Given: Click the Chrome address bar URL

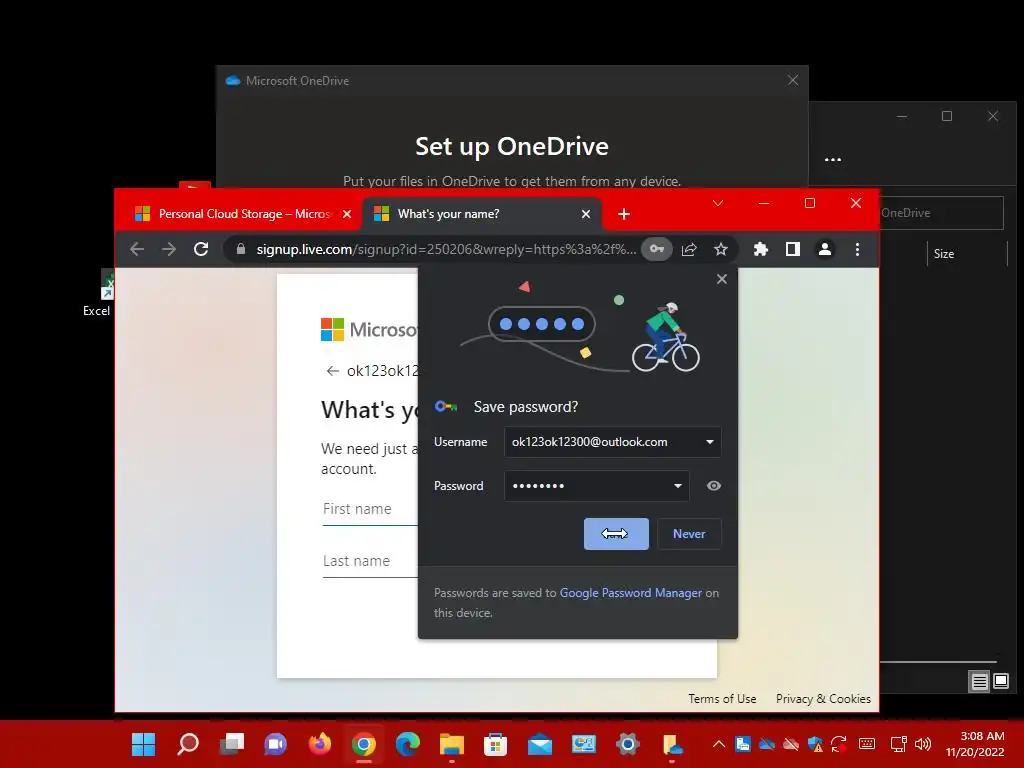Looking at the screenshot, I should (x=445, y=249).
